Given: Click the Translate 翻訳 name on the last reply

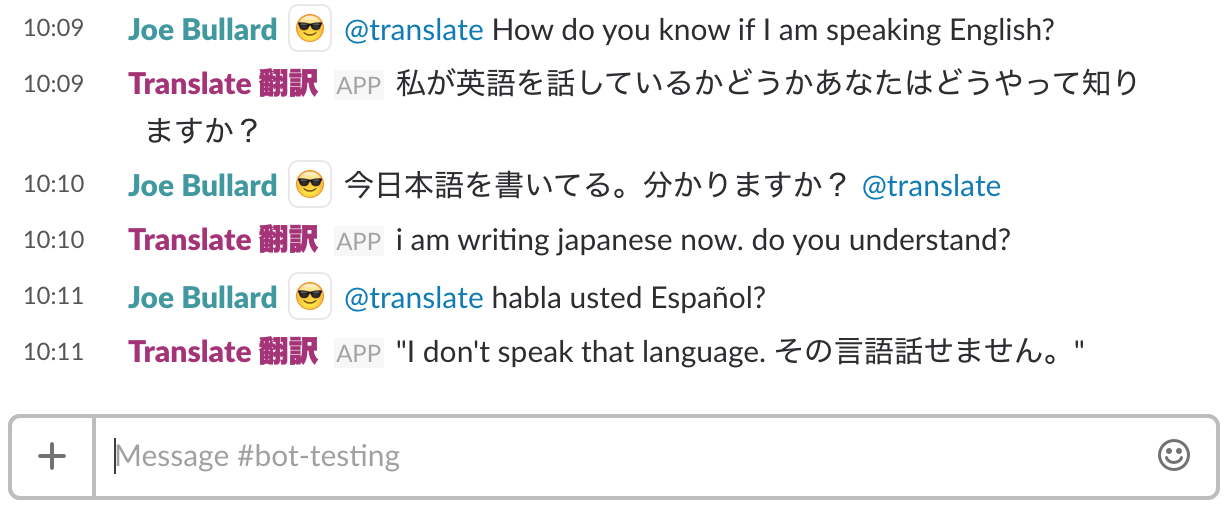Looking at the screenshot, I should (x=223, y=352).
